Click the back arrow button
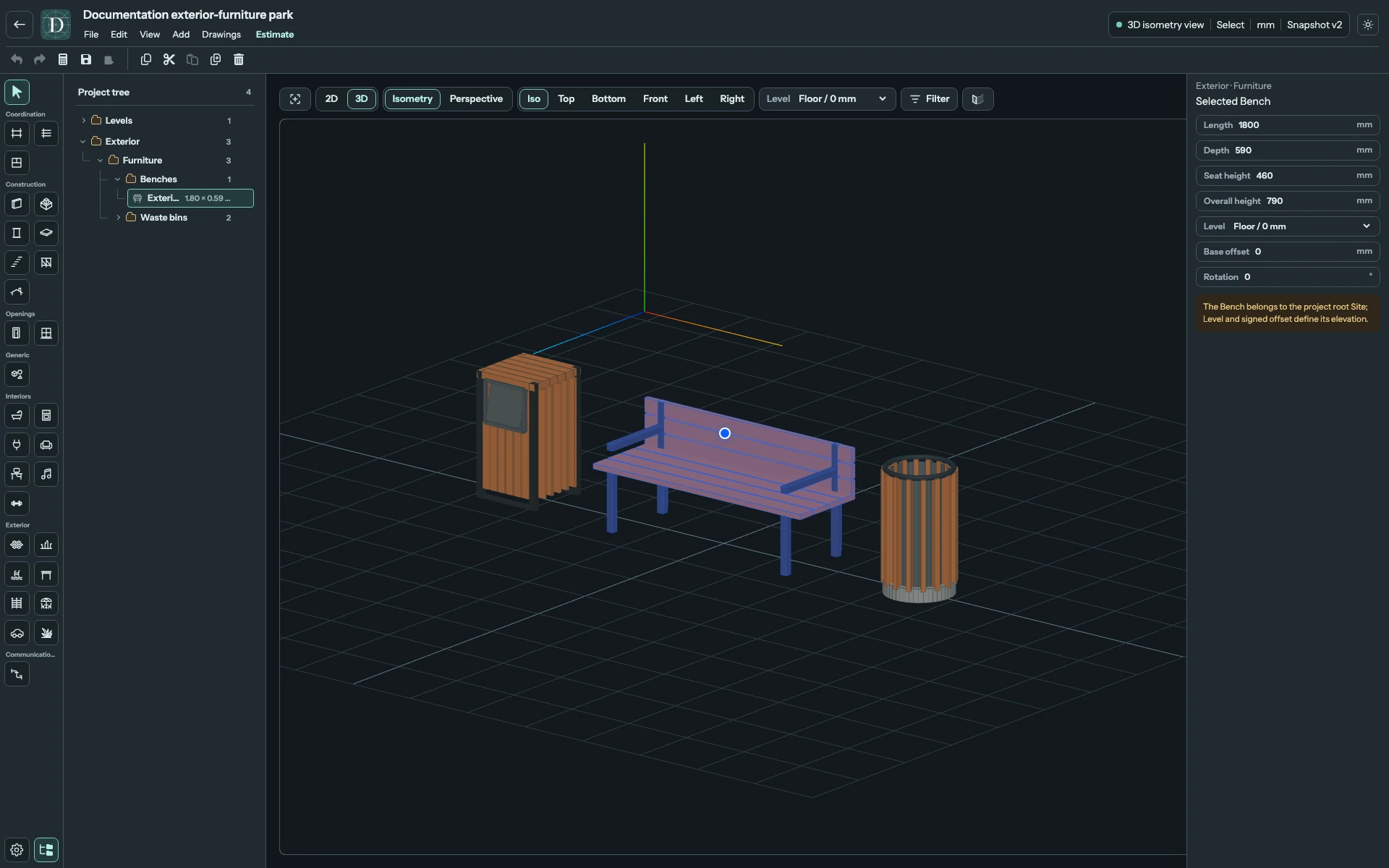This screenshot has height=868, width=1389. [20, 25]
